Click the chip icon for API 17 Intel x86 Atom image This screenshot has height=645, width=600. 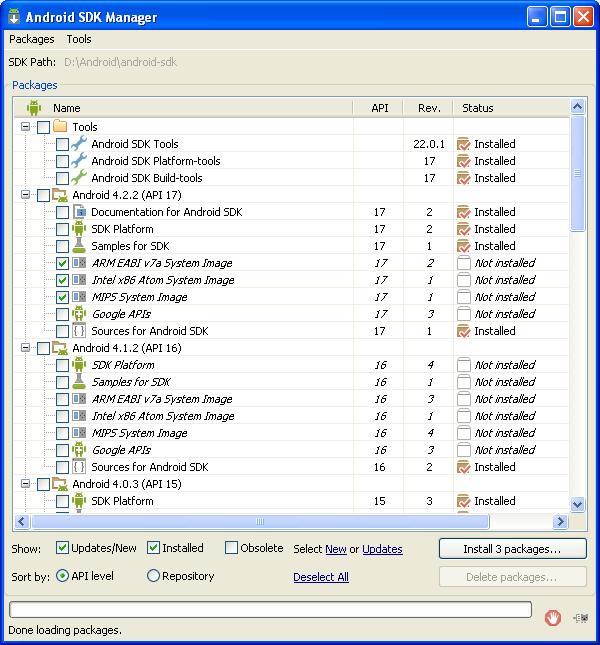point(79,280)
